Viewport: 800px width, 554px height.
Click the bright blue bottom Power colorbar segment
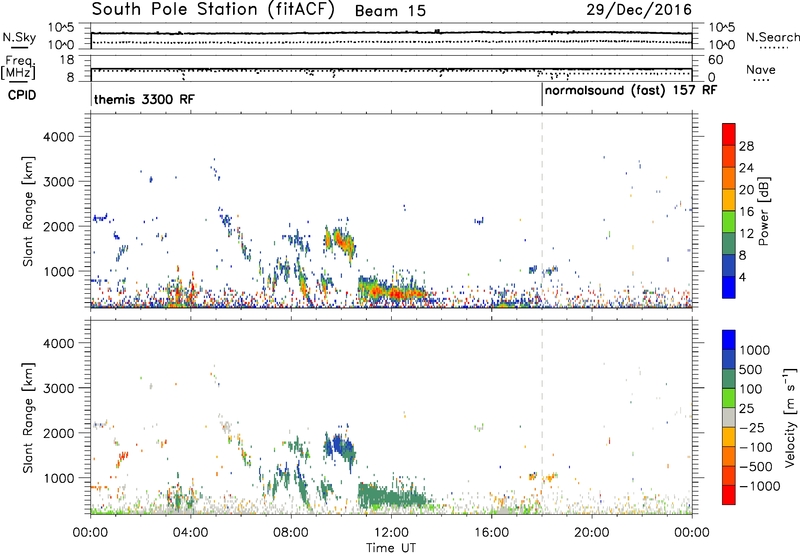click(x=729, y=287)
